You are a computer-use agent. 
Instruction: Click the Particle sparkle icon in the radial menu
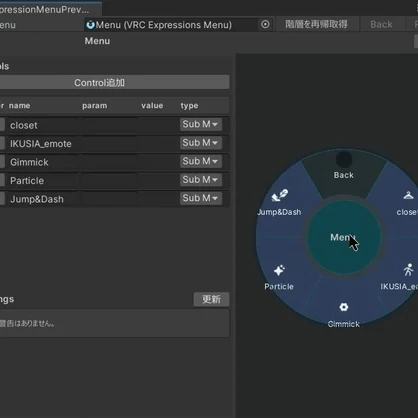coord(279,270)
